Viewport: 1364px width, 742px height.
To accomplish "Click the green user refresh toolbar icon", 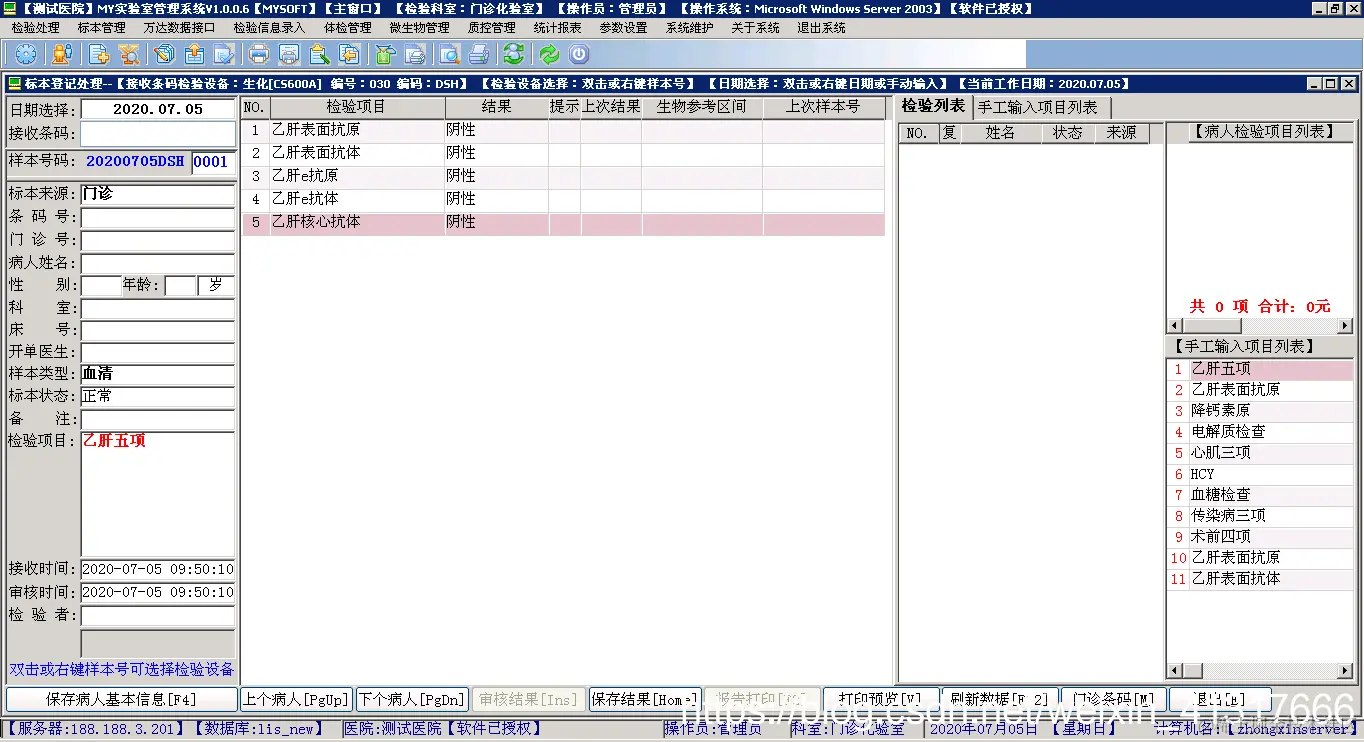I will tap(514, 54).
